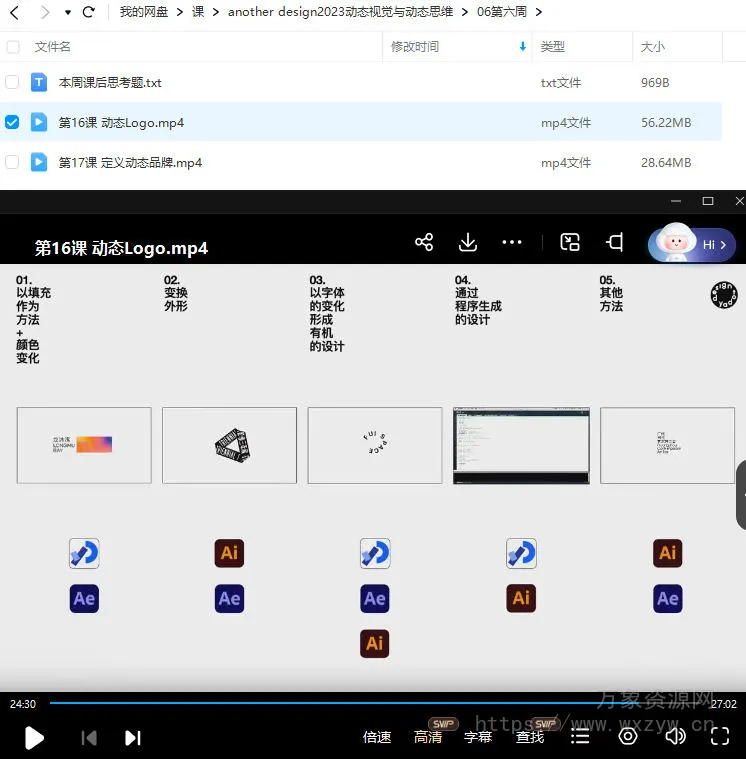Image resolution: width=746 pixels, height=759 pixels.
Task: Open the 倍速 playback speed menu
Action: tap(377, 737)
